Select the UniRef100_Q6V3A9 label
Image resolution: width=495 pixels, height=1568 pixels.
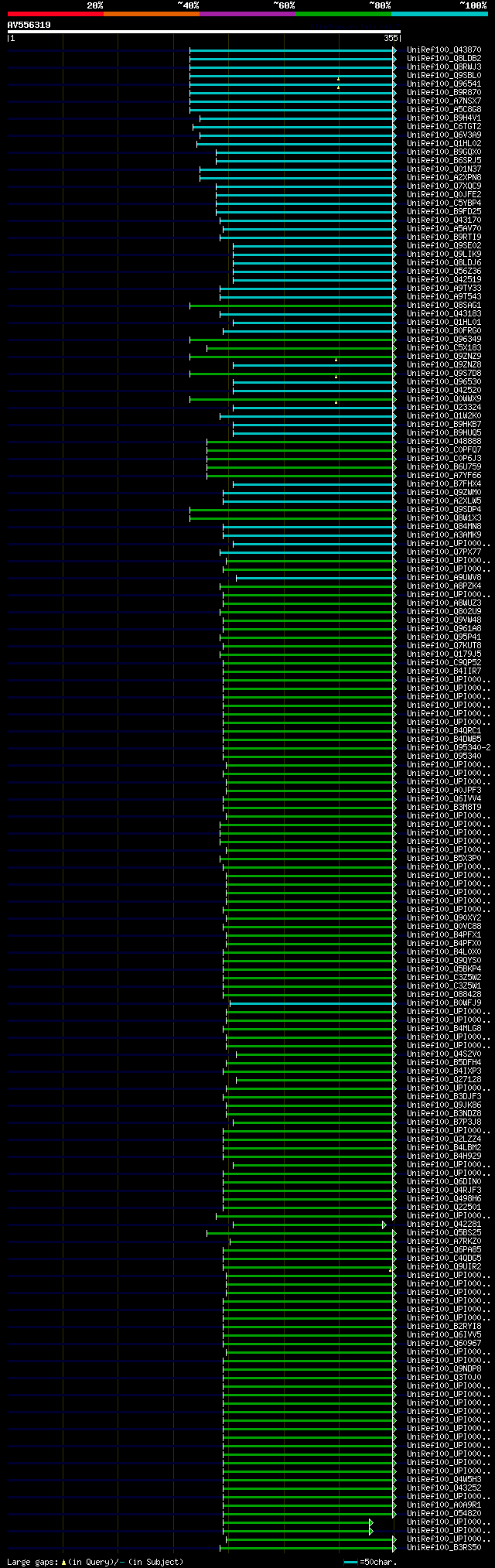pyautogui.click(x=444, y=135)
